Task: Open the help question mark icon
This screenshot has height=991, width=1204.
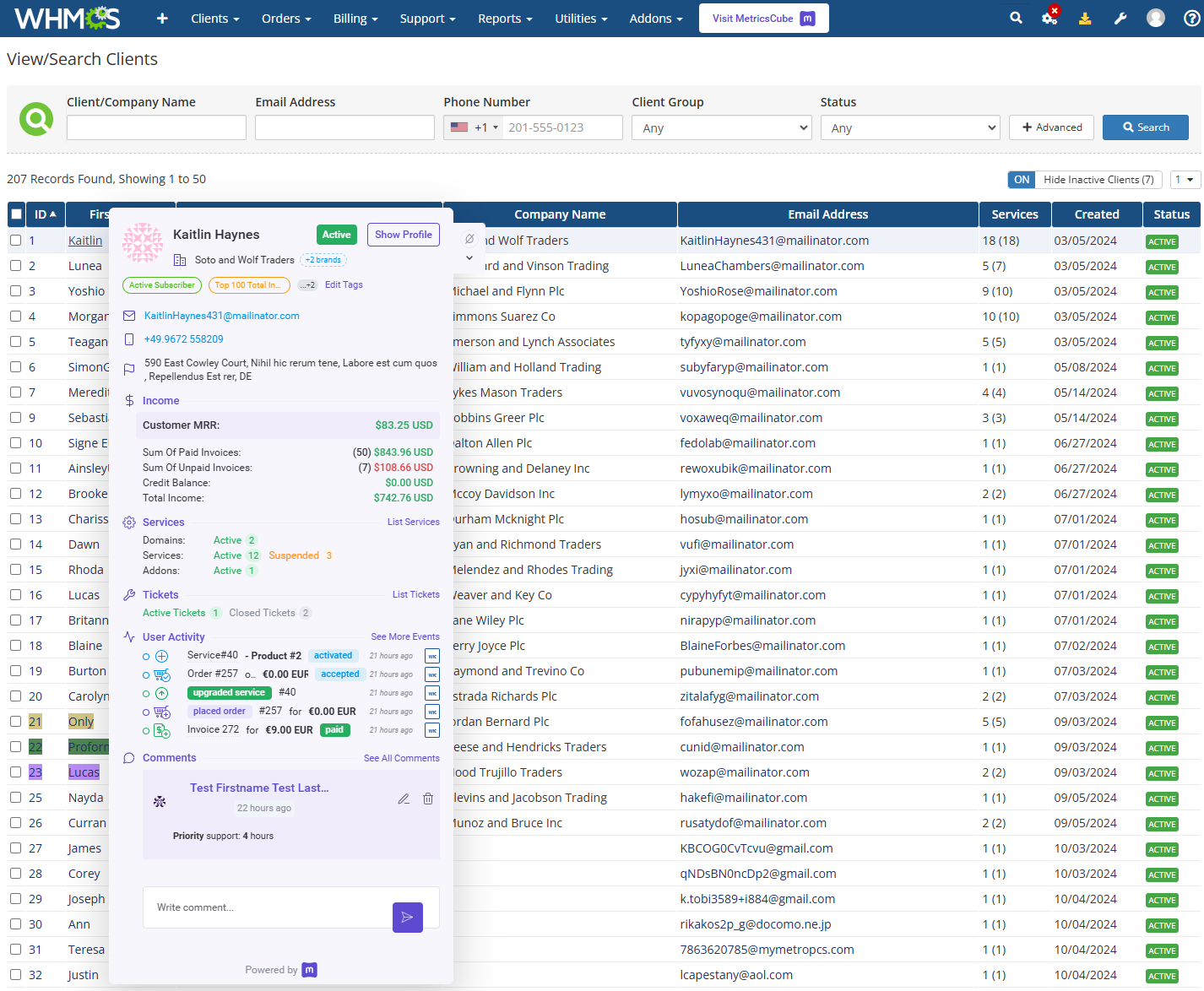Action: 1191,18
